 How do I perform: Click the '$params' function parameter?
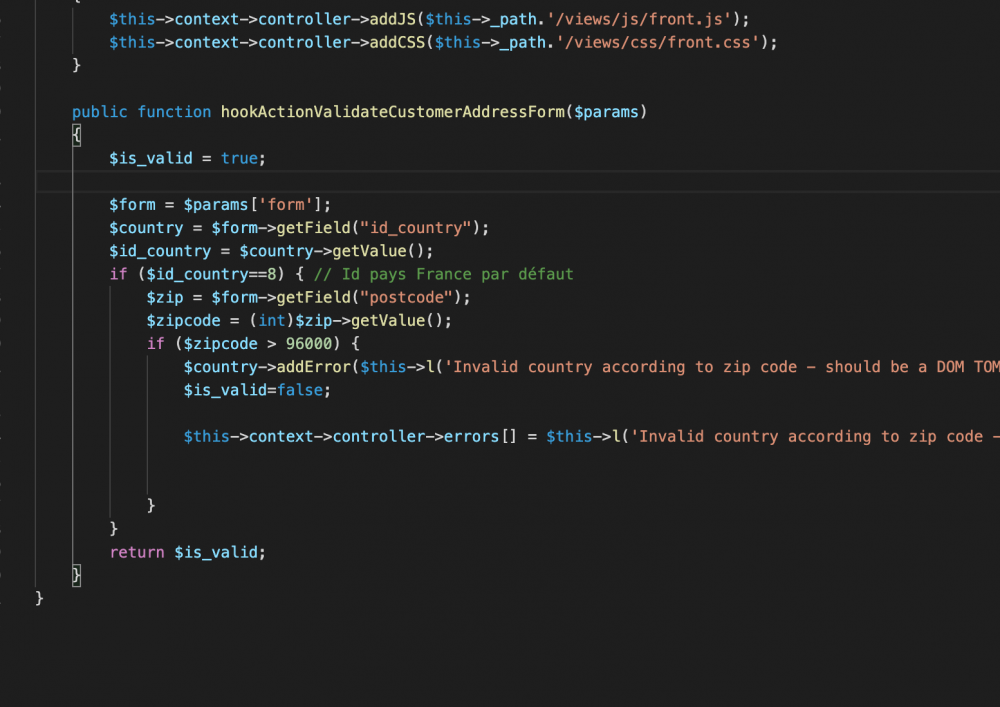coord(607,112)
